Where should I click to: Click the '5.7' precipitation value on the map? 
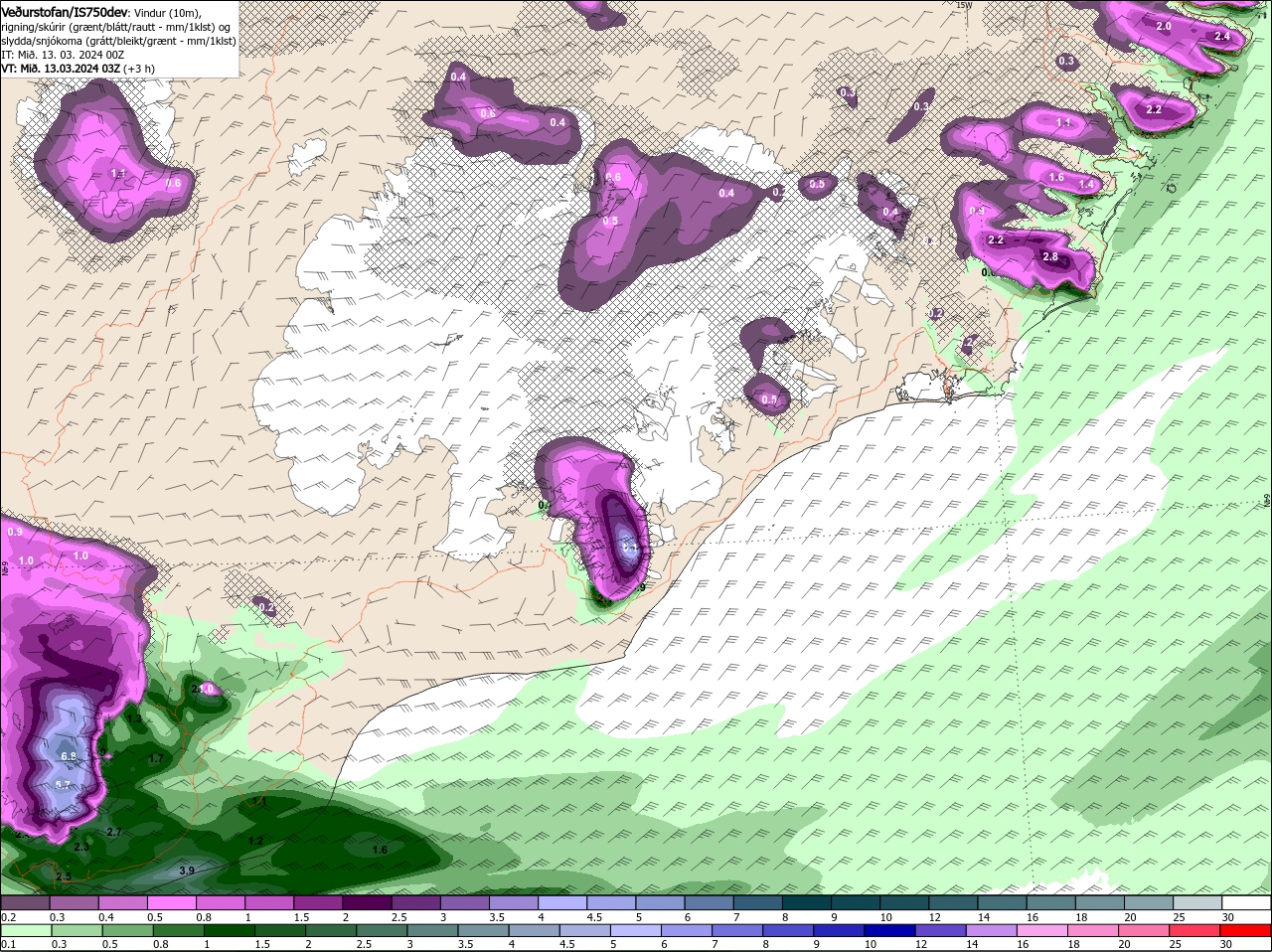[63, 785]
